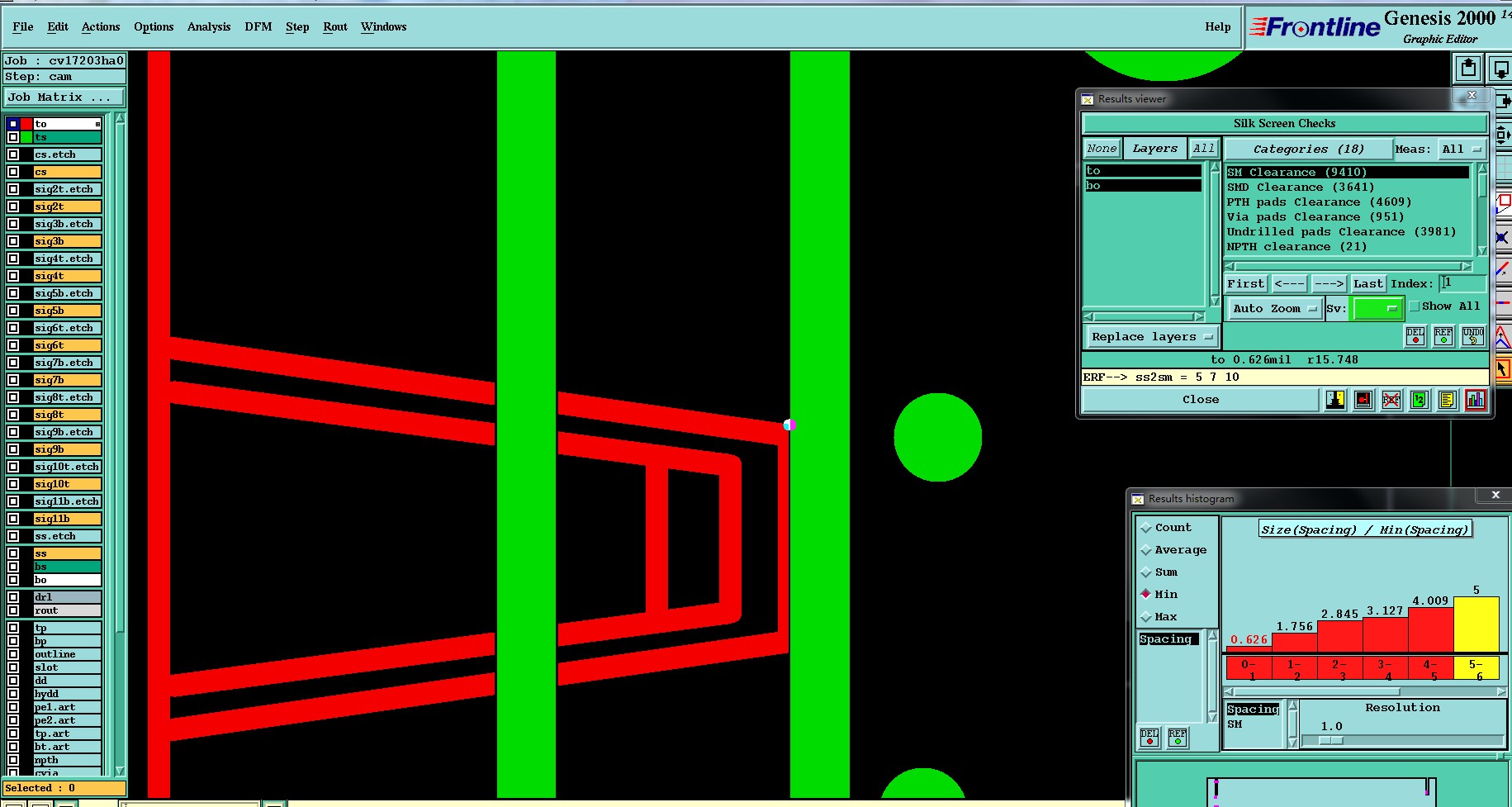Click the upload arrow icon top right
1512x807 pixels.
click(x=1468, y=69)
